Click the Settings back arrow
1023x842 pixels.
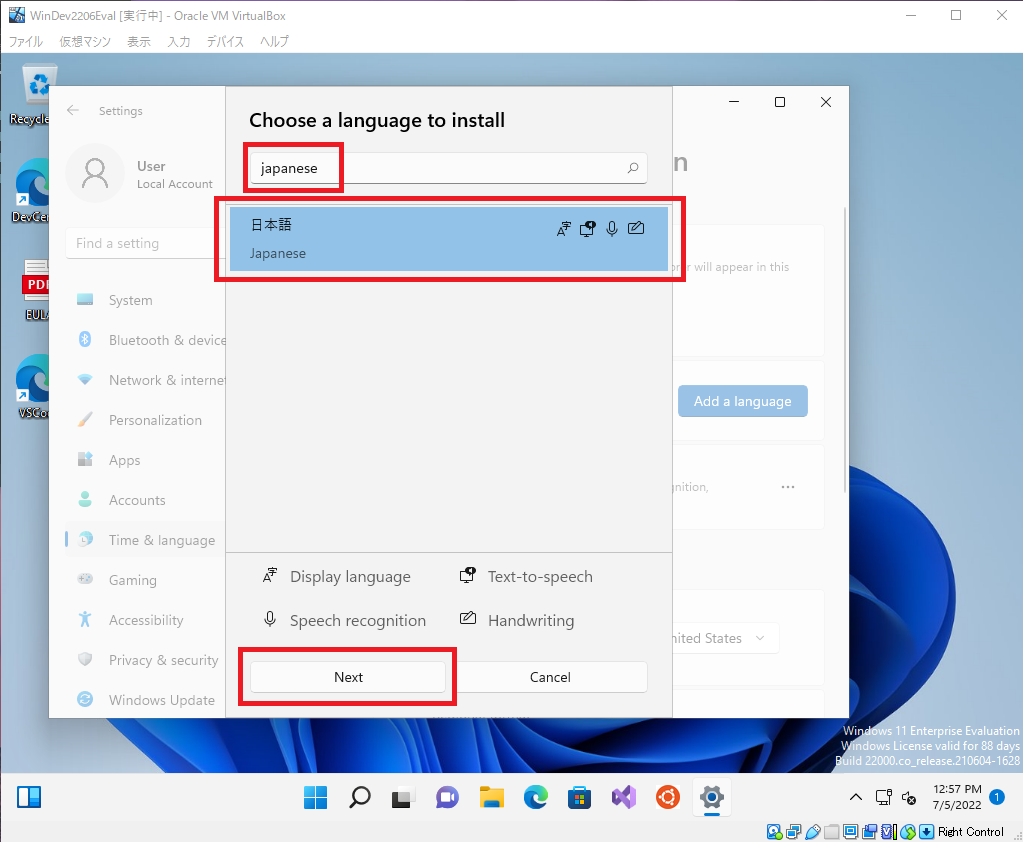pyautogui.click(x=73, y=111)
